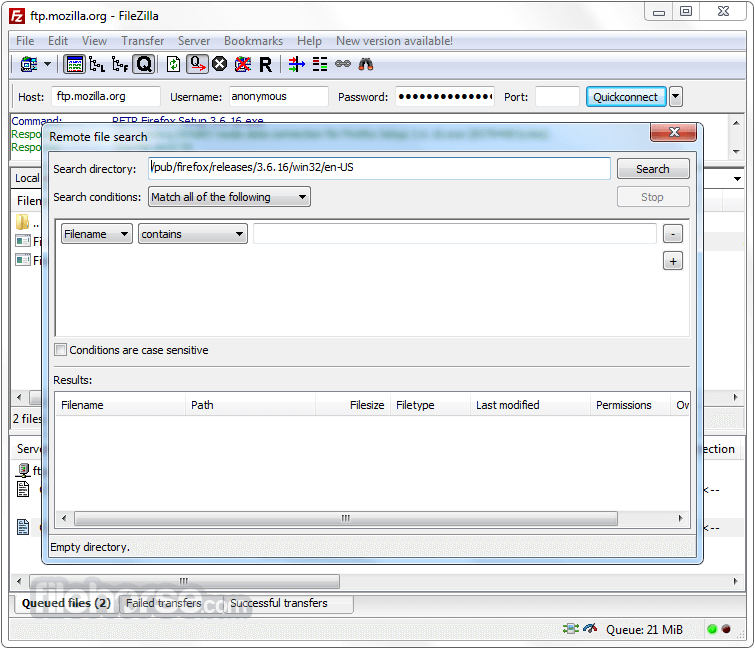Viewport: 755px width, 649px height.
Task: Click the results scrollbar right arrow
Action: click(x=680, y=518)
